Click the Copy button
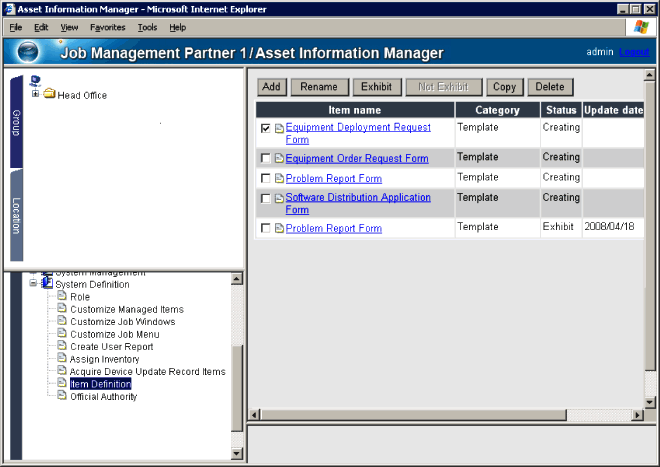This screenshot has height=467, width=660. 504,87
